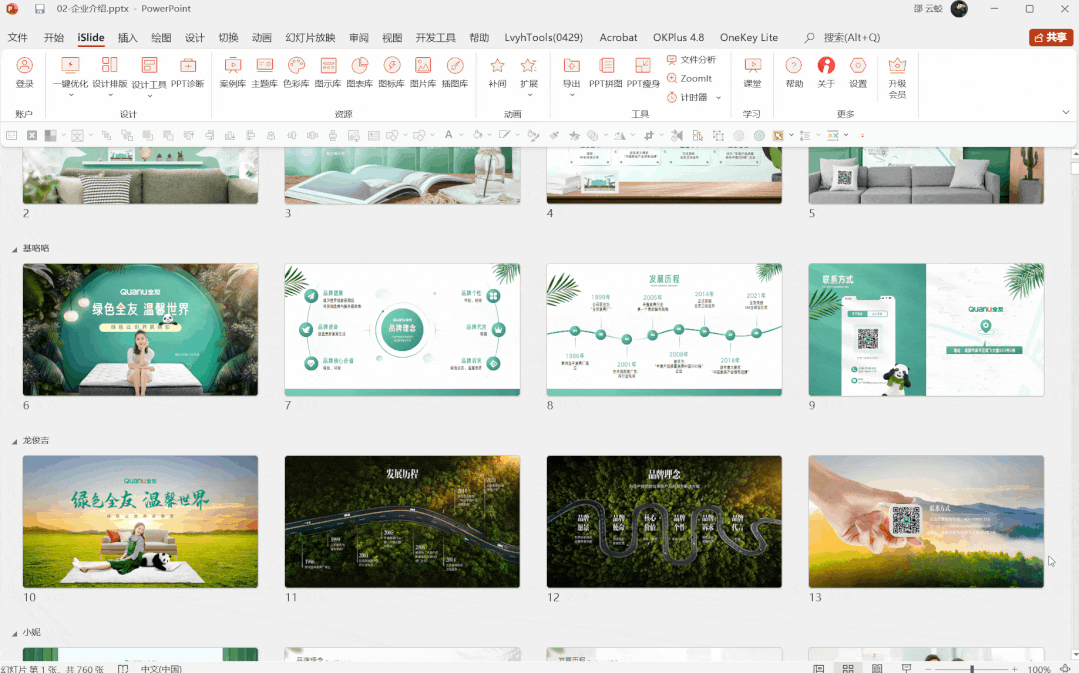Switch to the 插入 tab

127,38
